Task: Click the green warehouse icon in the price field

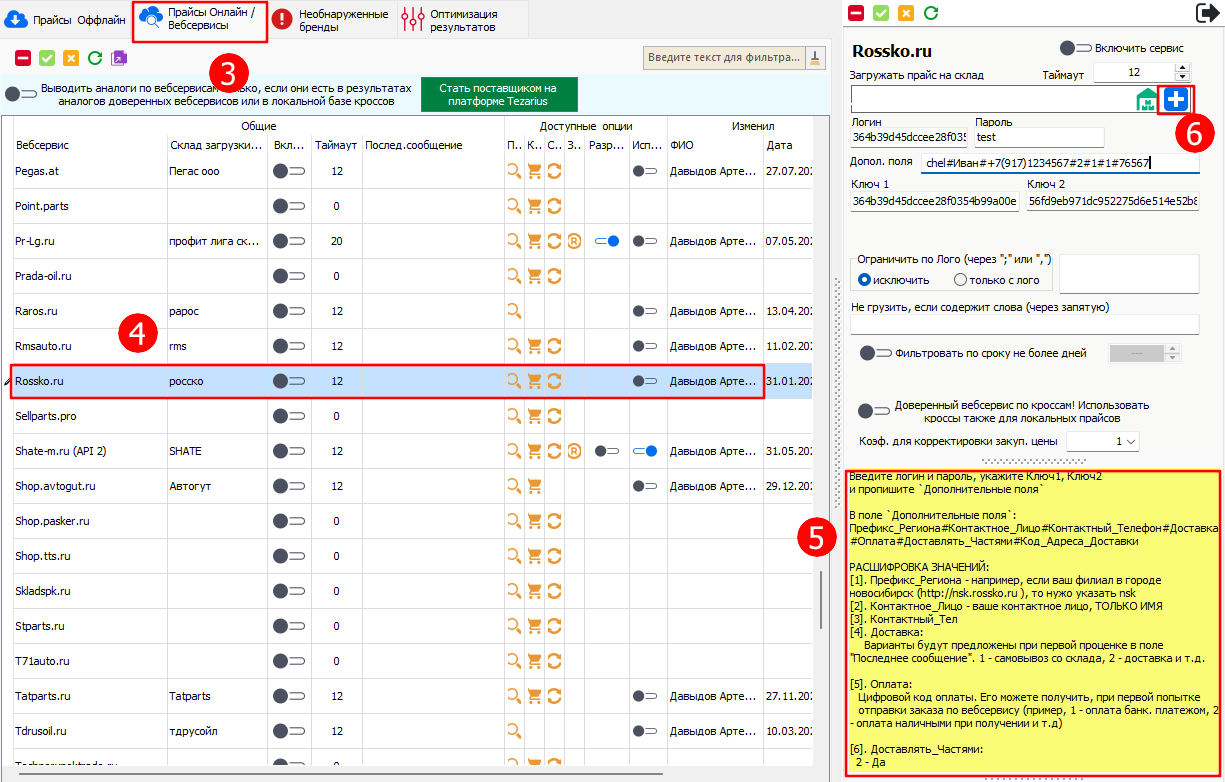Action: coord(1146,99)
